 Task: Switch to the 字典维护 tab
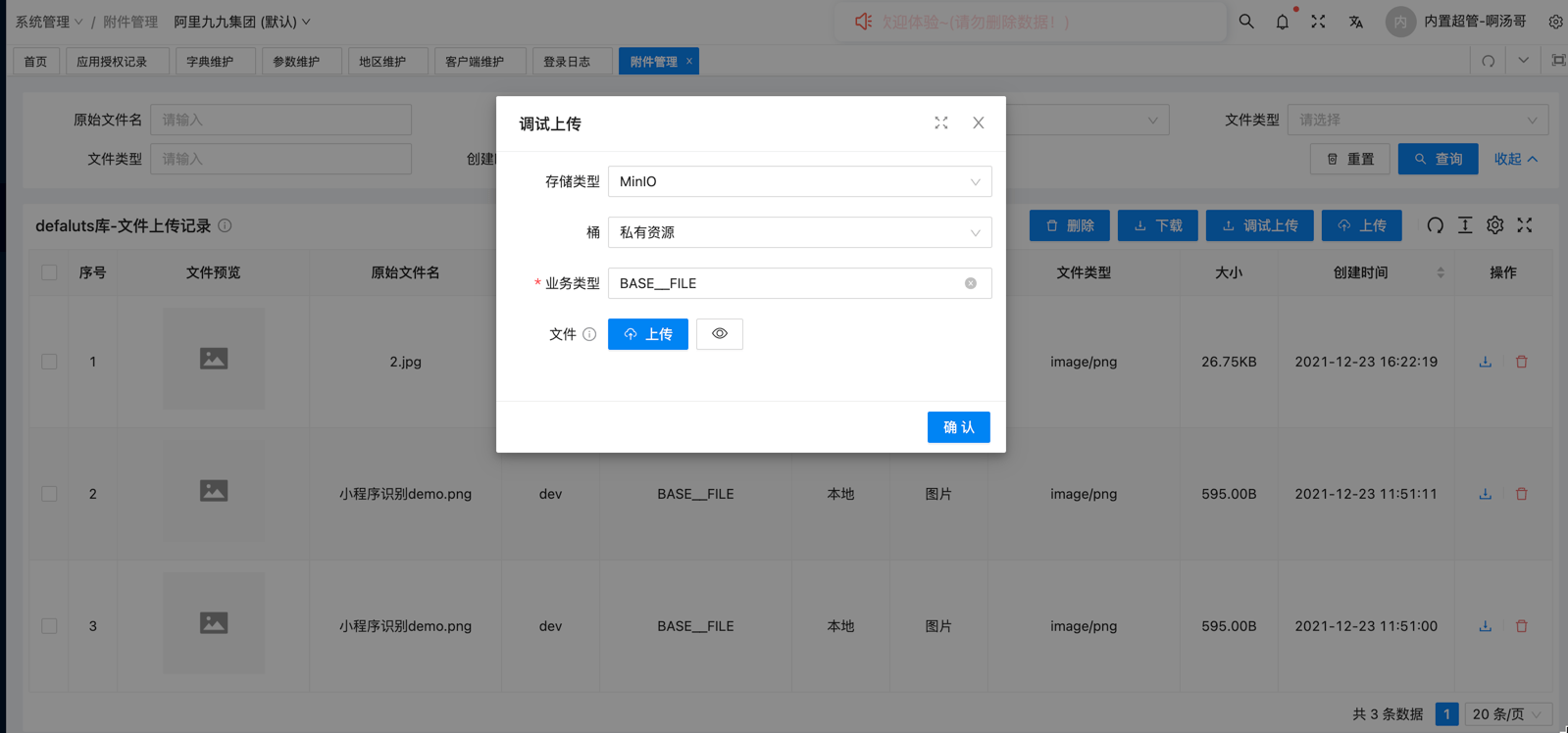(211, 62)
